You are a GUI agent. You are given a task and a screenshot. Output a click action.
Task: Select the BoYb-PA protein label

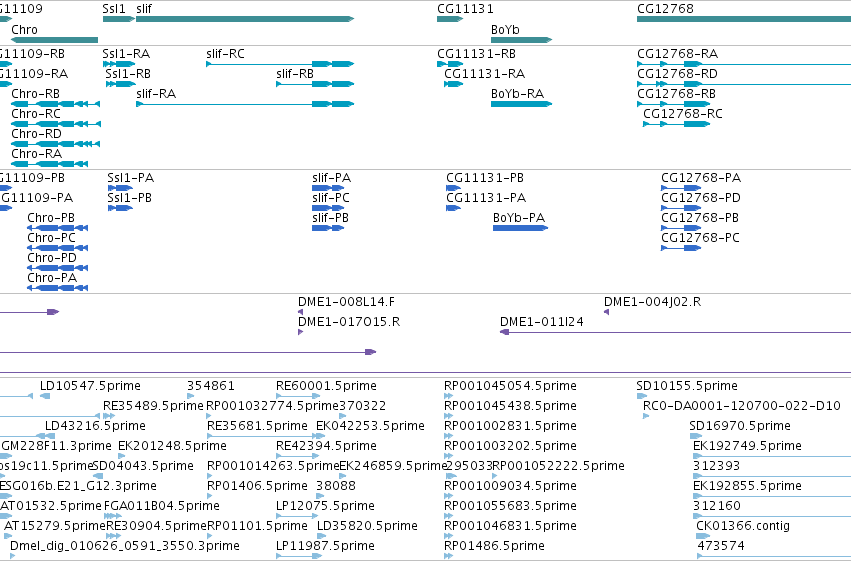[519, 218]
